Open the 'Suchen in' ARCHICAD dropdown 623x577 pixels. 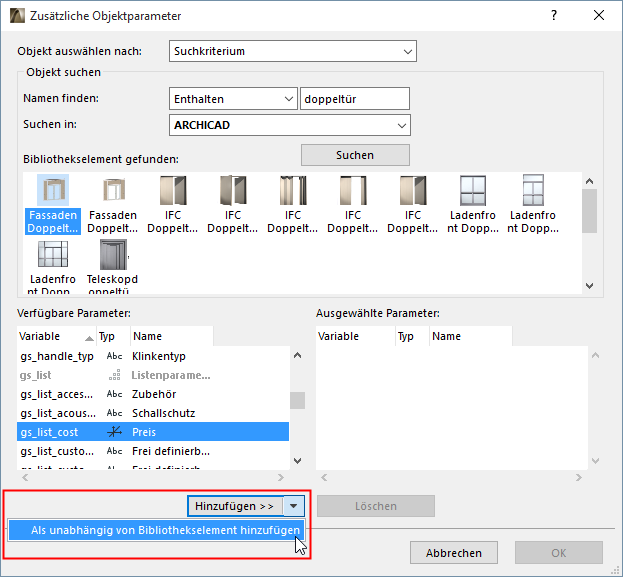(290, 125)
